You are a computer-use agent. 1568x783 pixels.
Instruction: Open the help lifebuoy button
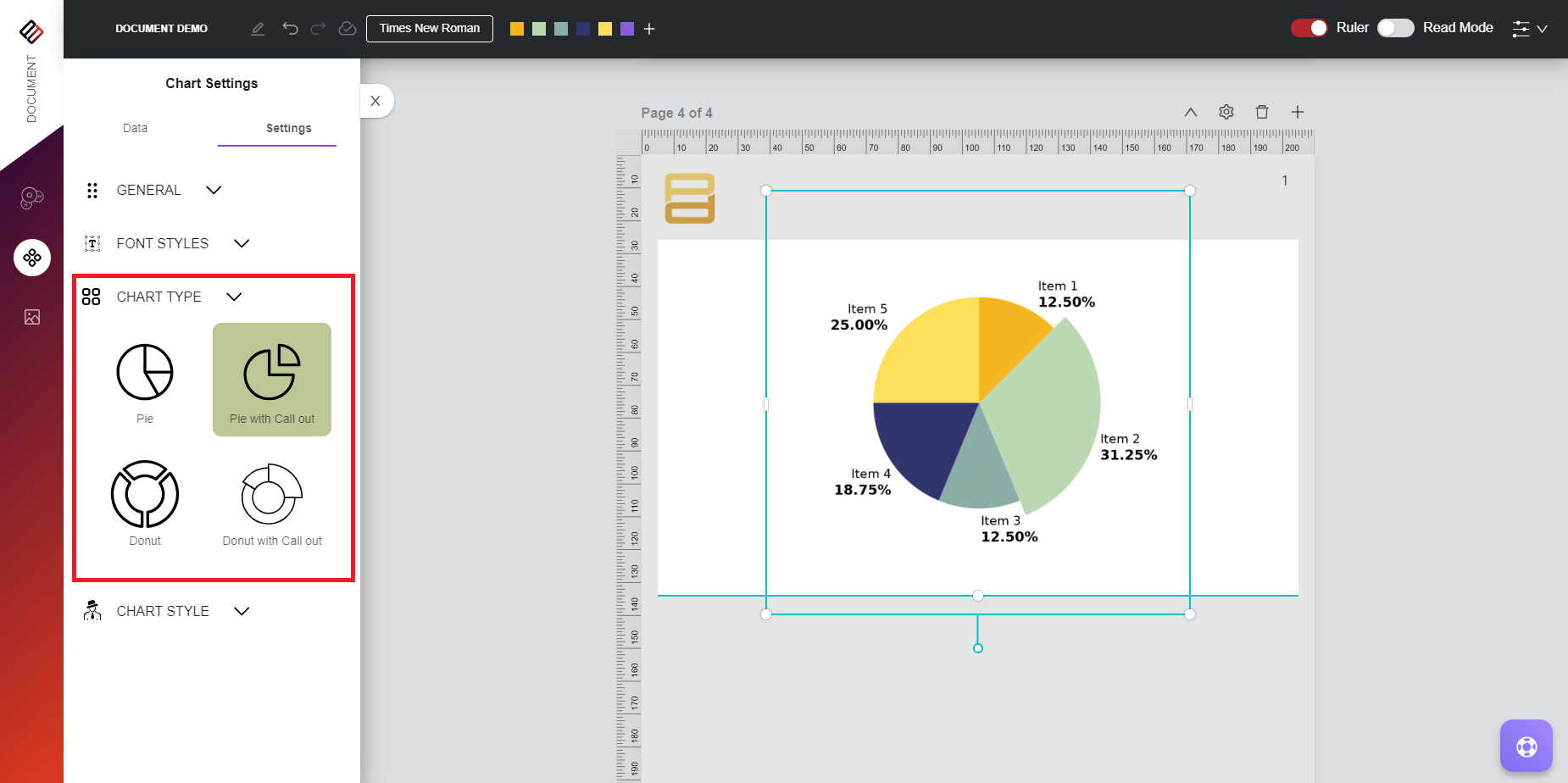(x=1526, y=746)
